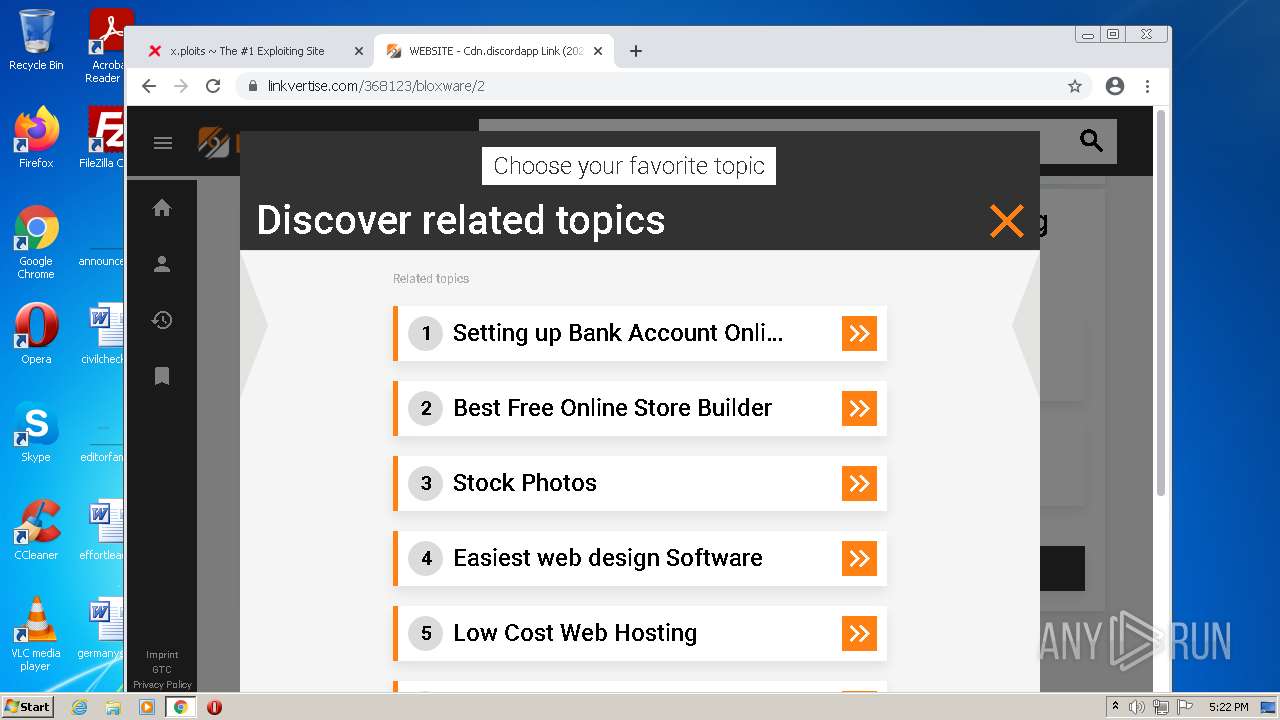Screen dimensions: 1280x720
Task: Open Chrome three-dot menu
Action: [1147, 86]
